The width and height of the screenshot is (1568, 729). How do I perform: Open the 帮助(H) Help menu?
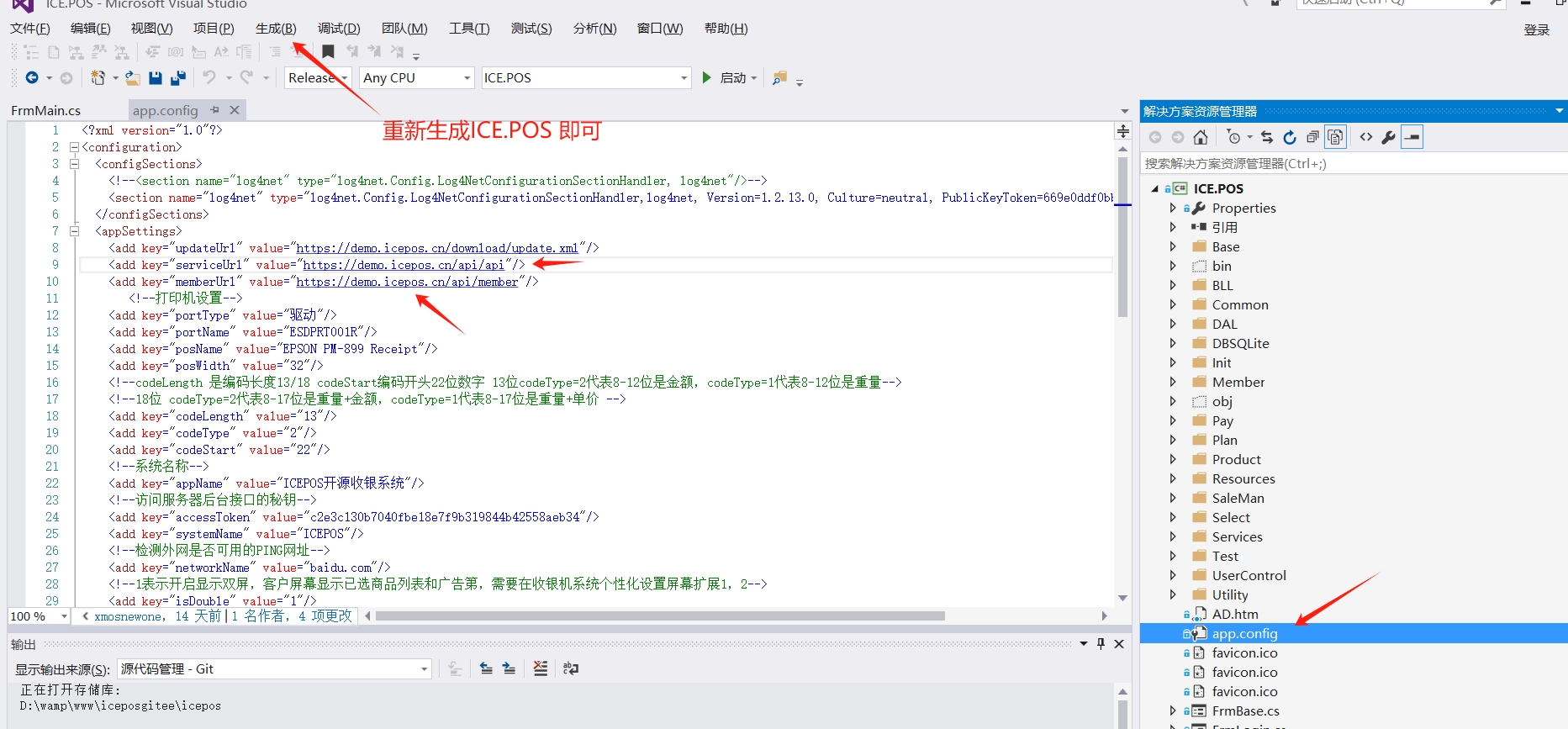(x=726, y=29)
